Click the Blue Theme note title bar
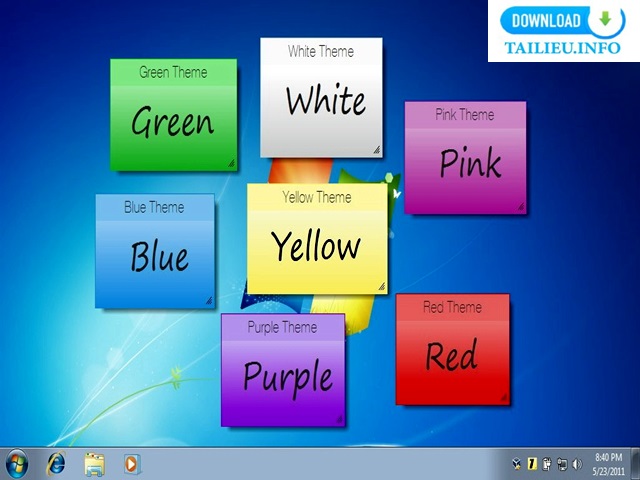Screen dimensions: 640x480 point(155,207)
